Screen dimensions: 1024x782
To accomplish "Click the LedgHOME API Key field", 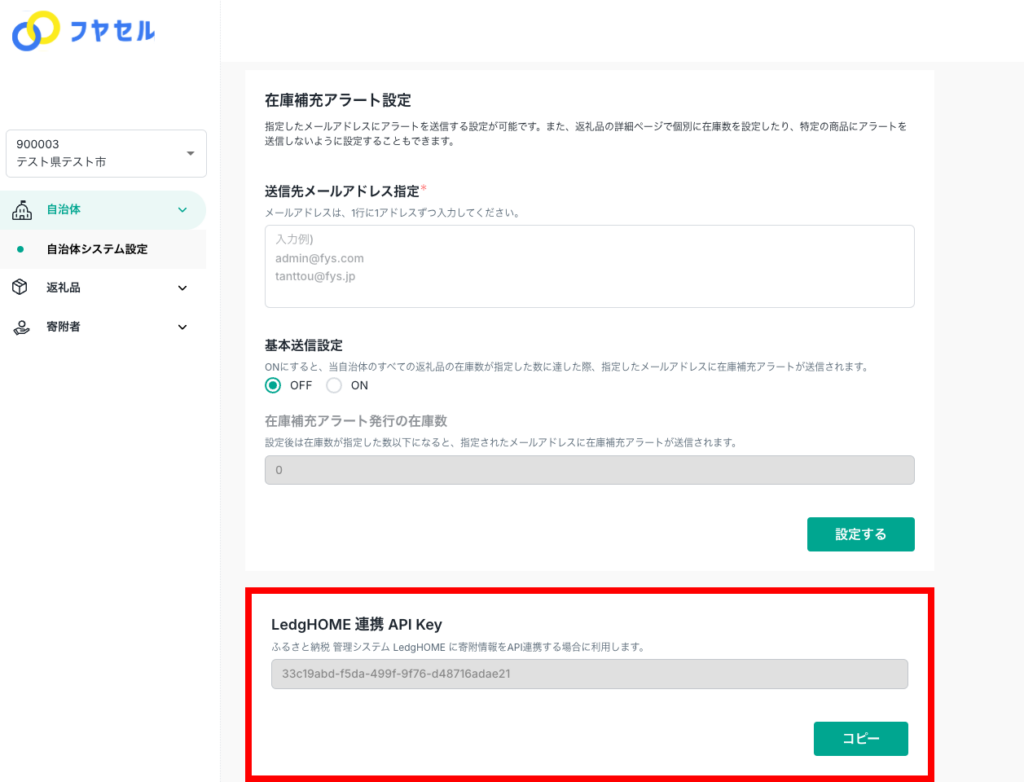I will 589,674.
